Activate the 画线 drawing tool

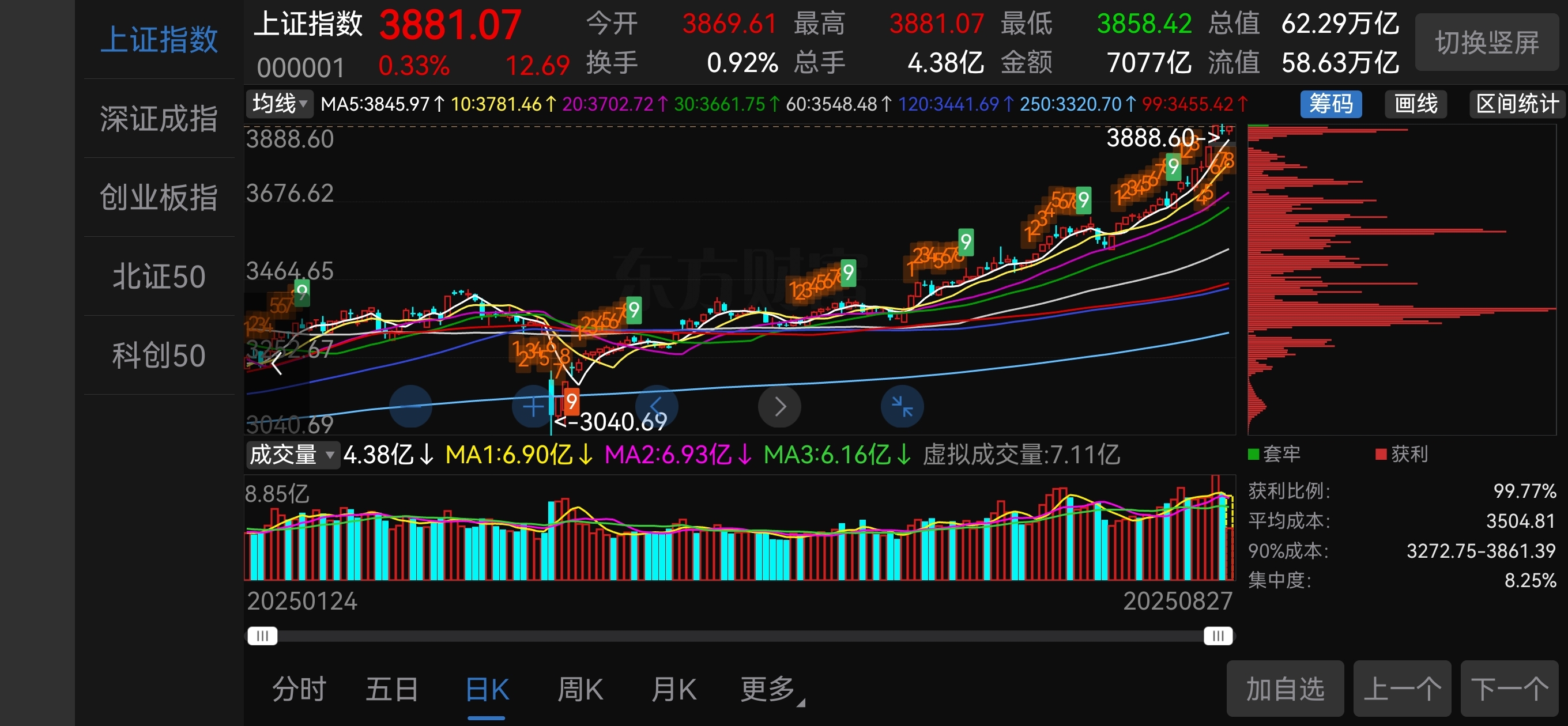click(x=1416, y=104)
